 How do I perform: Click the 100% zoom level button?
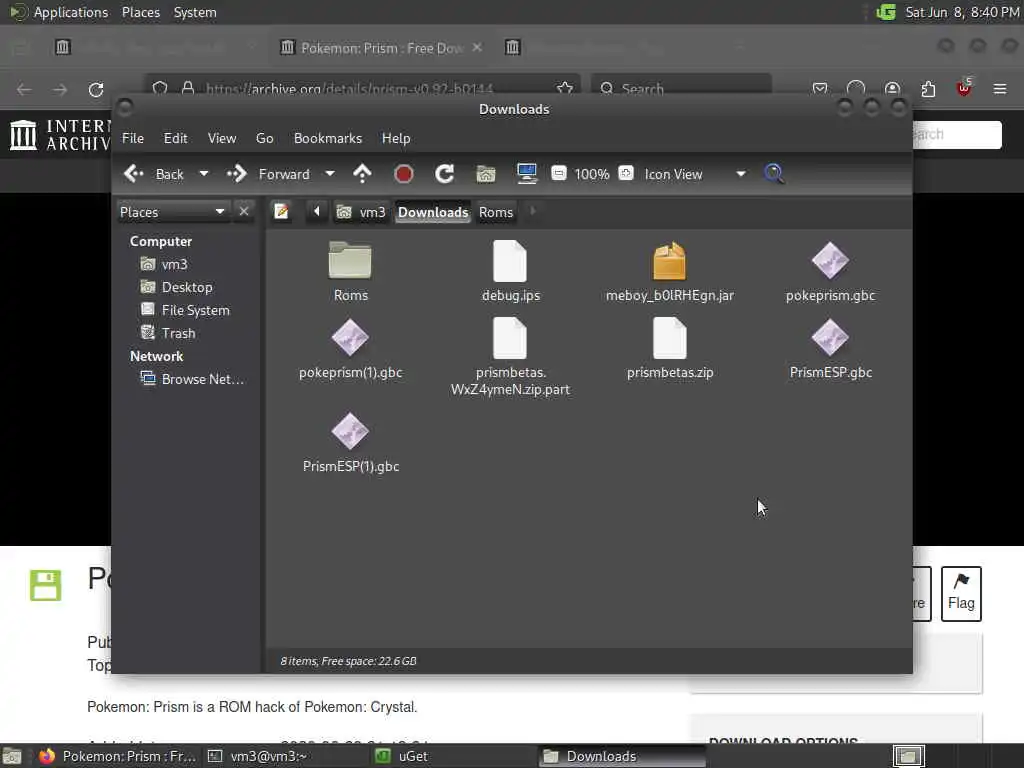(592, 174)
